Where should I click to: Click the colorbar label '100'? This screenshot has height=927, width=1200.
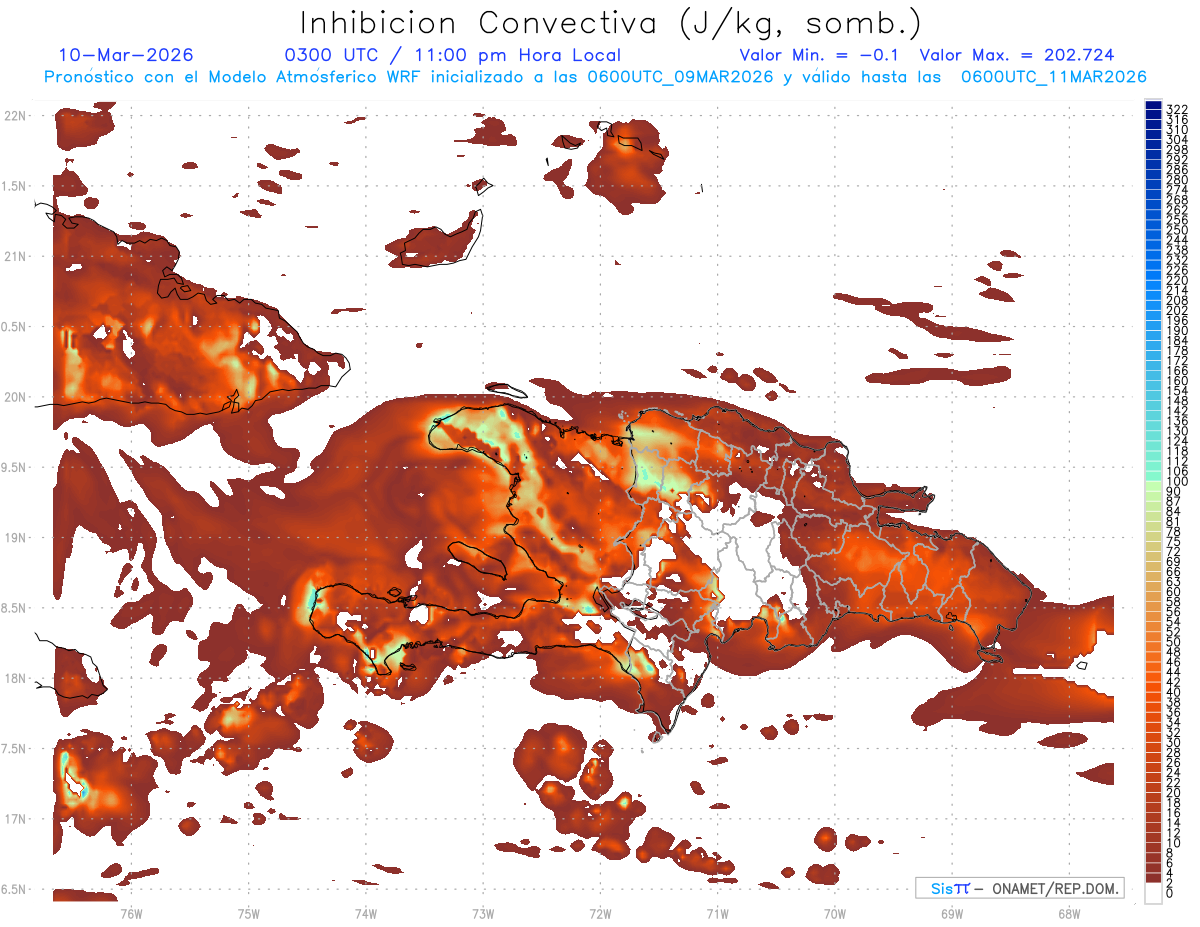point(1176,482)
